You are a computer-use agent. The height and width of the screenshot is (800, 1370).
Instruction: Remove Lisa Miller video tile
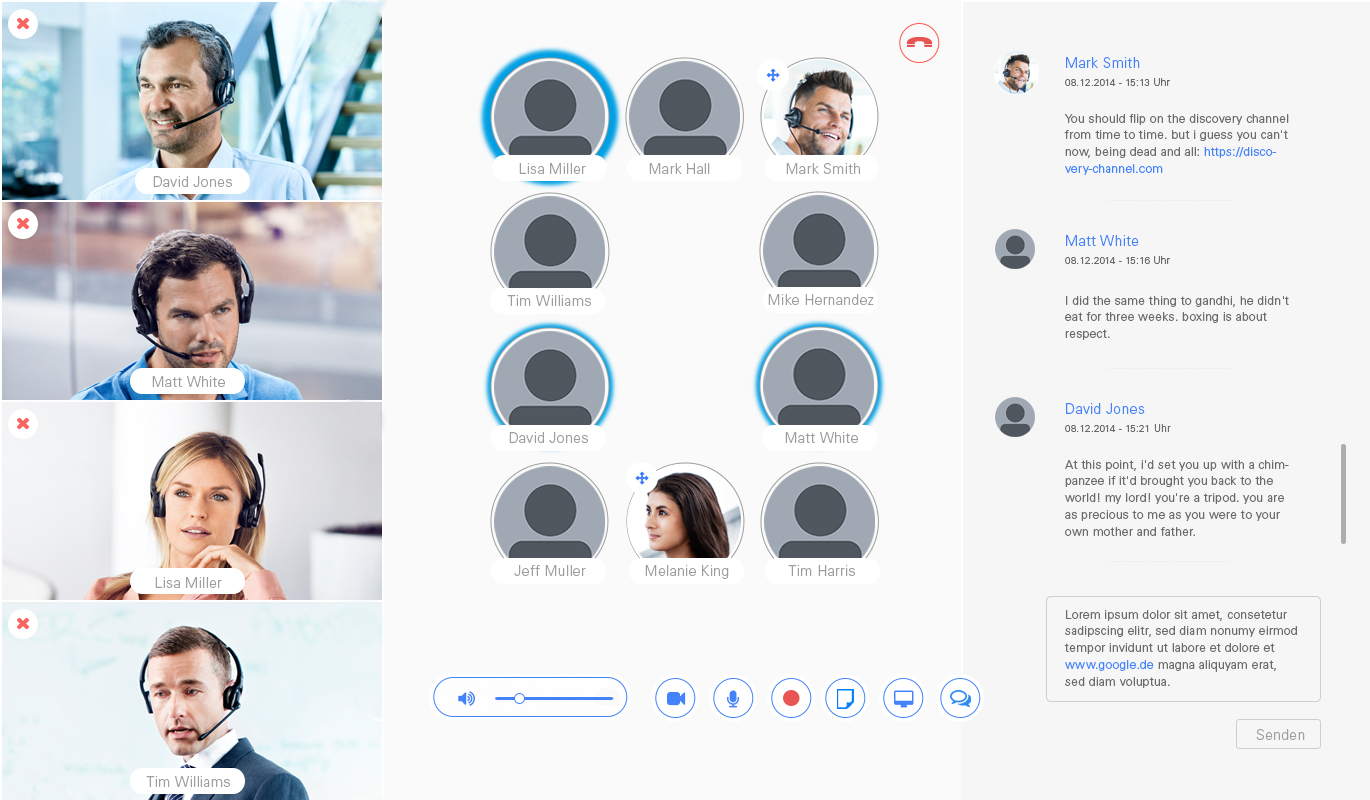click(x=23, y=423)
